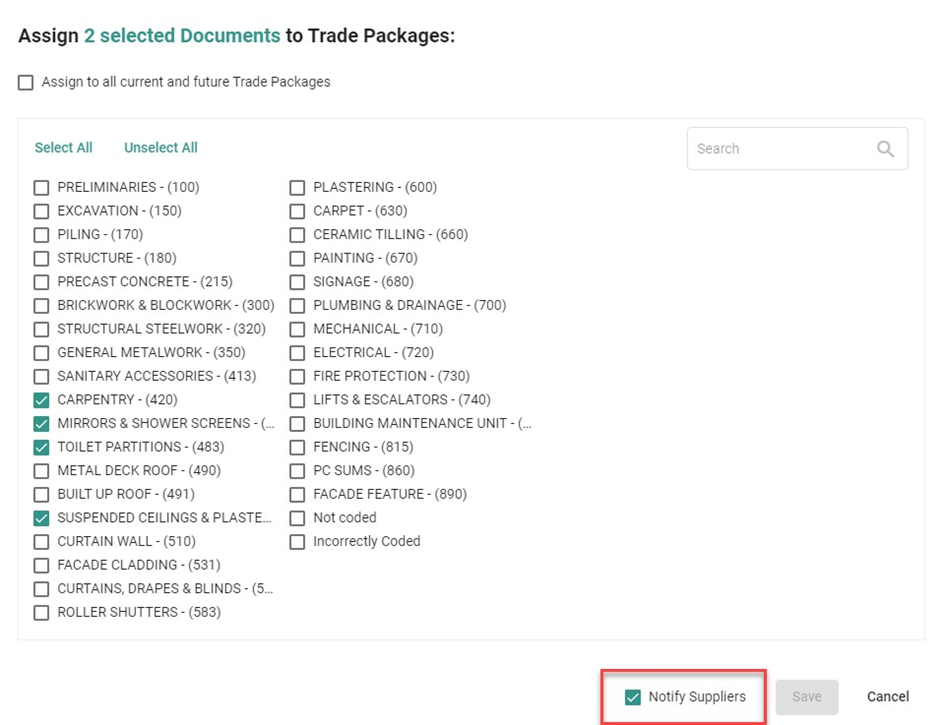Tick the Incorrectly Coded checkbox
The image size is (942, 725).
(x=297, y=542)
